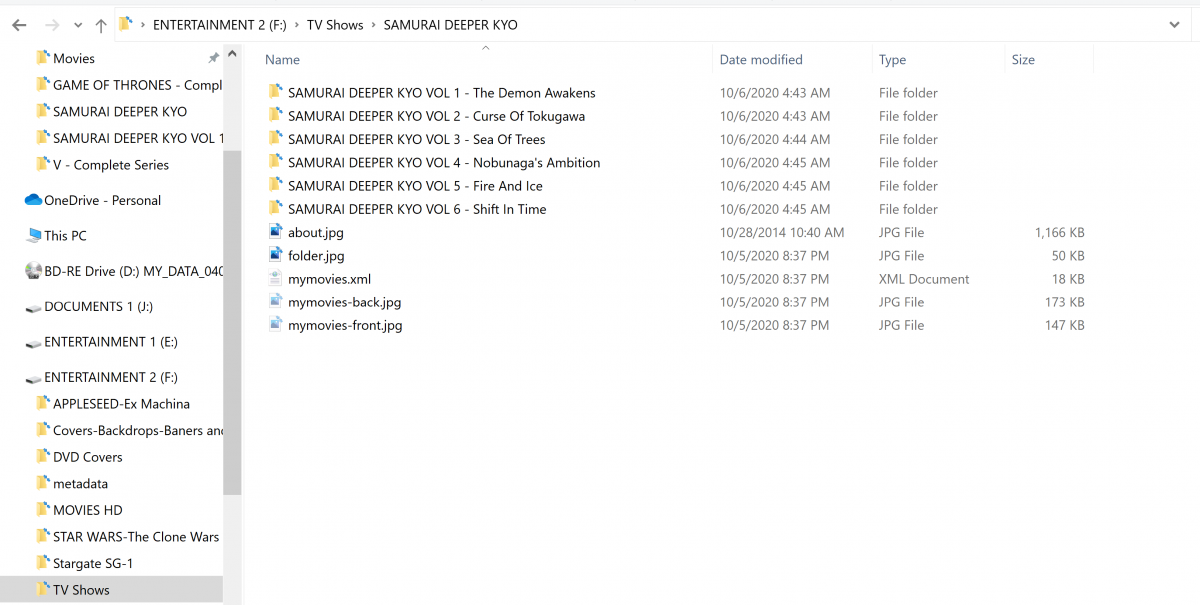Select folder icon of VOL 3 - Sea Of Trees
1200x605 pixels.
click(276, 139)
